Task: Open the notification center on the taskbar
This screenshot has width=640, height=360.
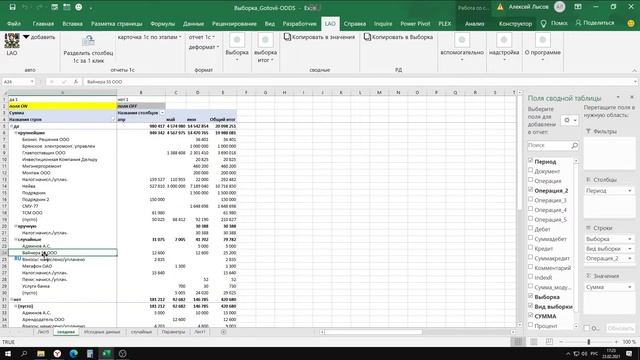Action: click(x=629, y=353)
